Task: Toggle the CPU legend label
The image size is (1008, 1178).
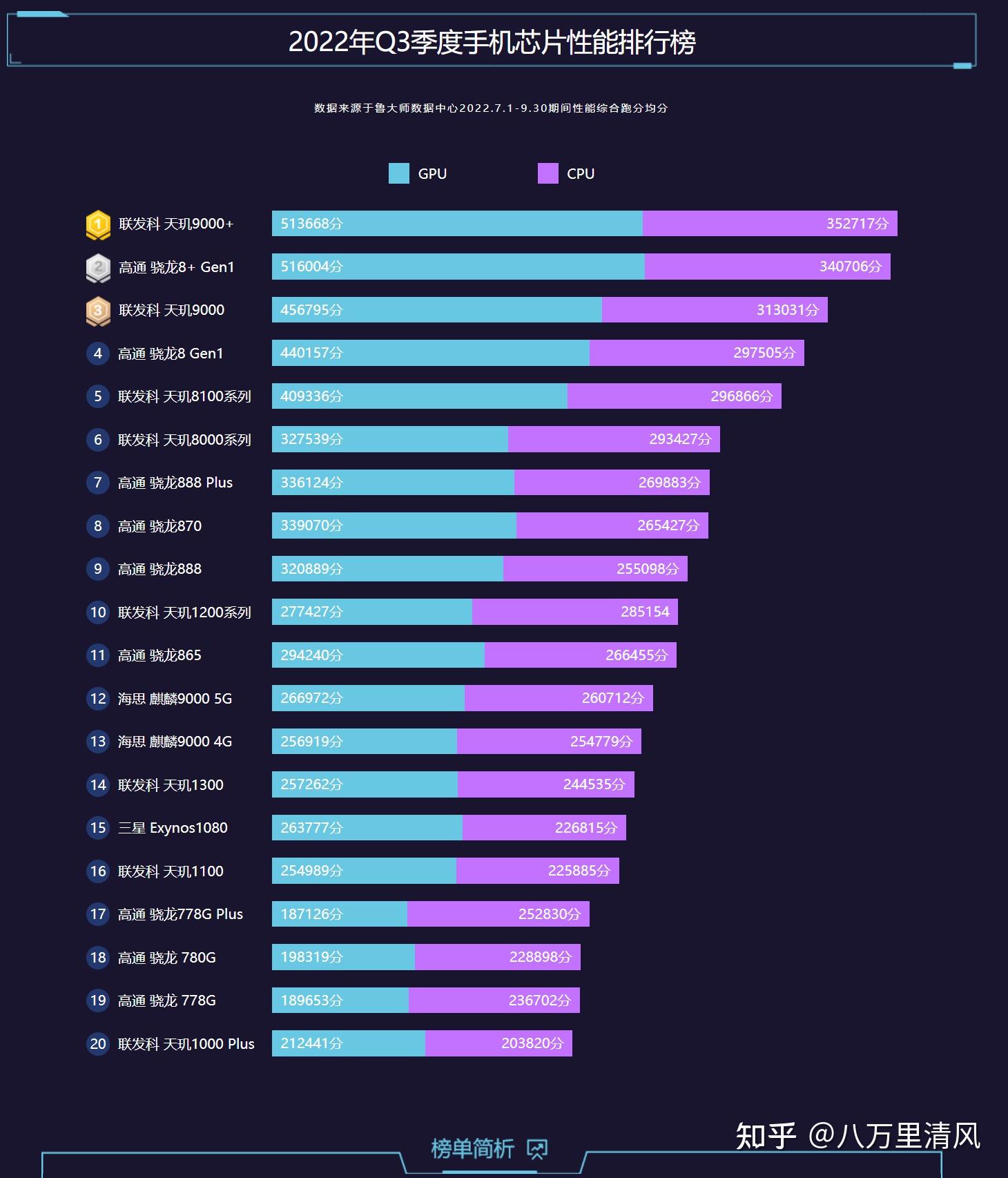Action: point(581,174)
